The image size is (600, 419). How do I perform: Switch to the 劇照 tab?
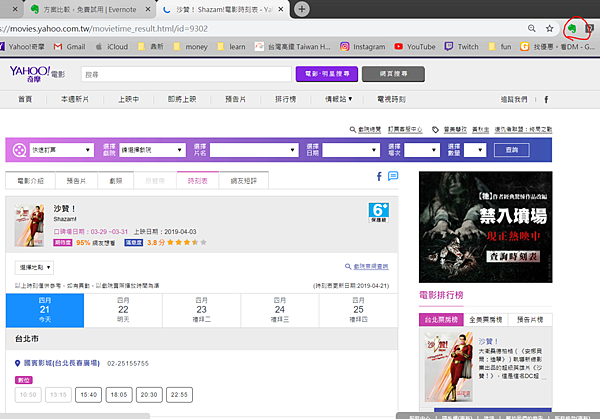point(116,181)
